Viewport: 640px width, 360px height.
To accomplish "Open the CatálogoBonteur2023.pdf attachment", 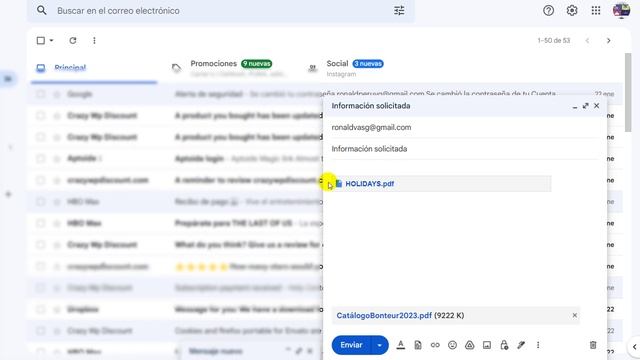I will tap(384, 315).
